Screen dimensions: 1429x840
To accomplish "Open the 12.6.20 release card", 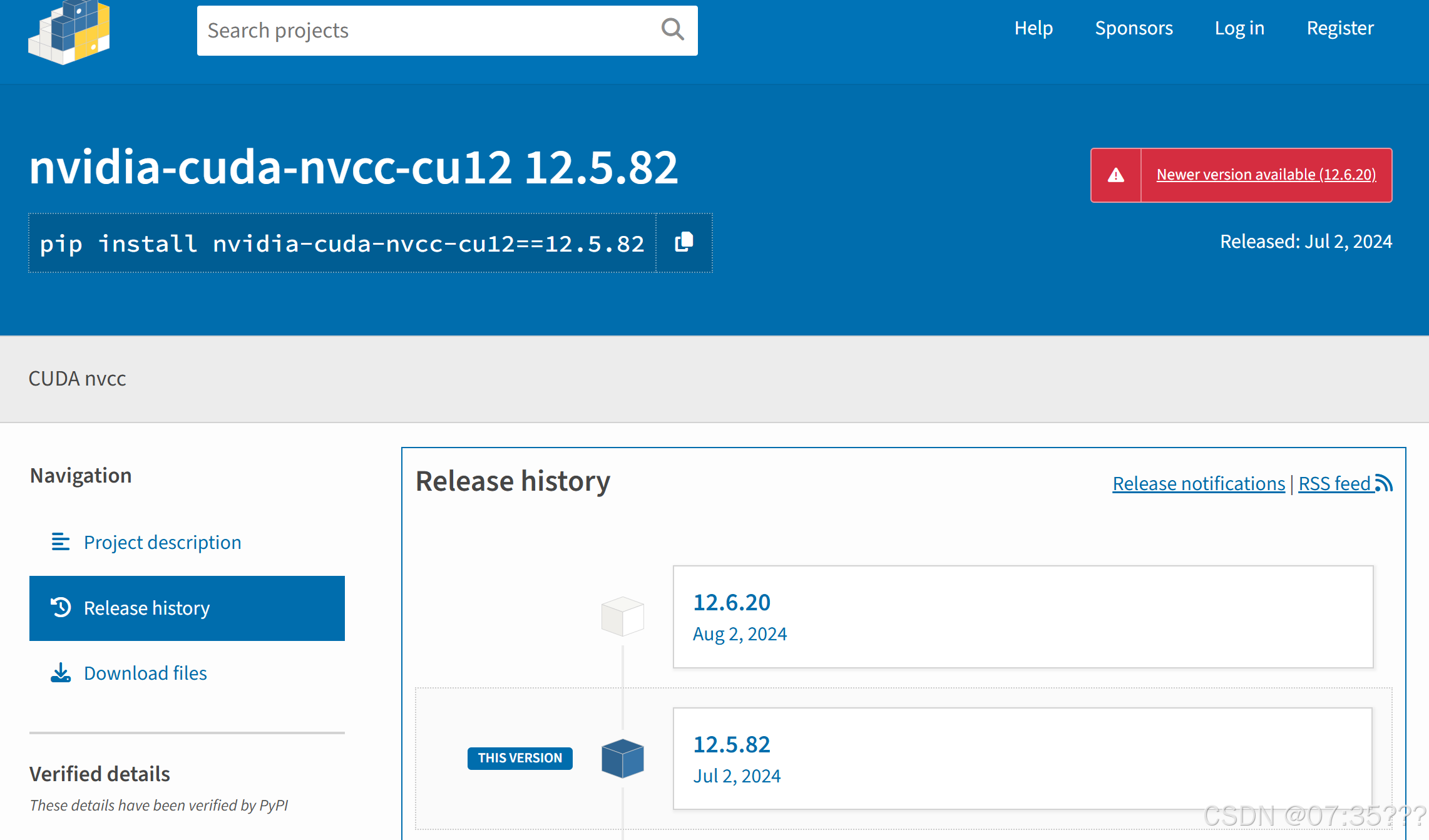I will click(731, 602).
